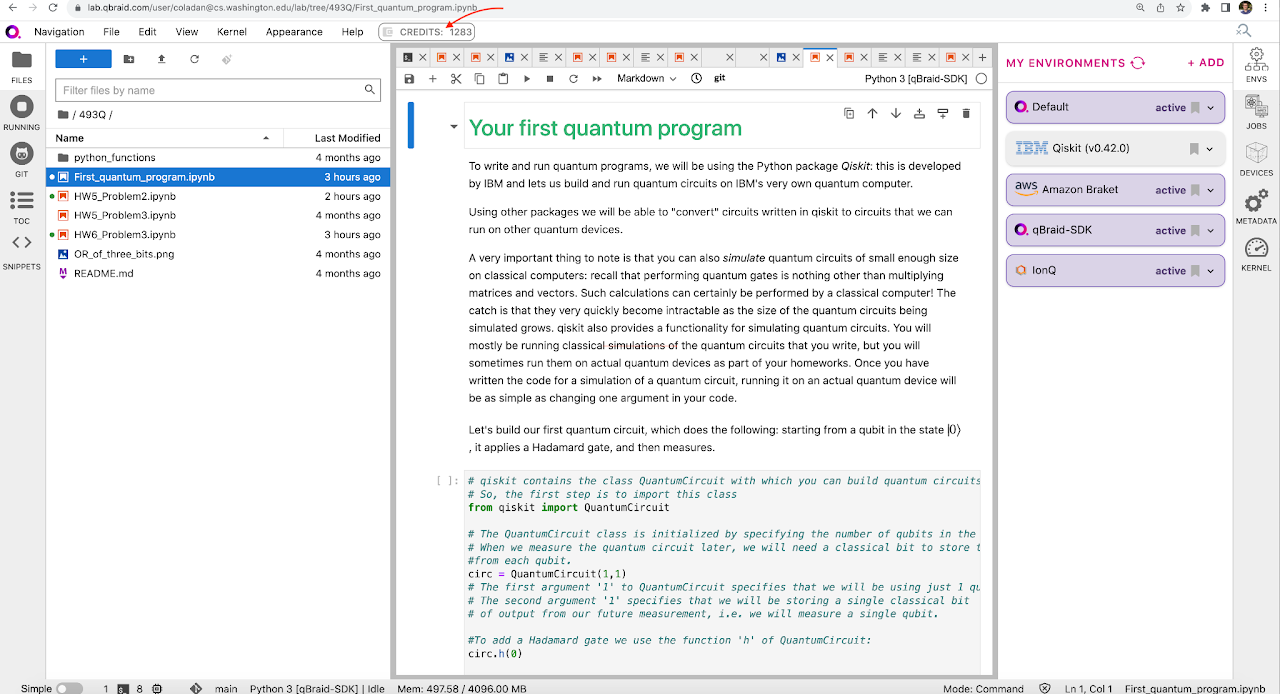The width and height of the screenshot is (1280, 694).
Task: Insert a cell below the heading cell
Action: pyautogui.click(x=942, y=114)
